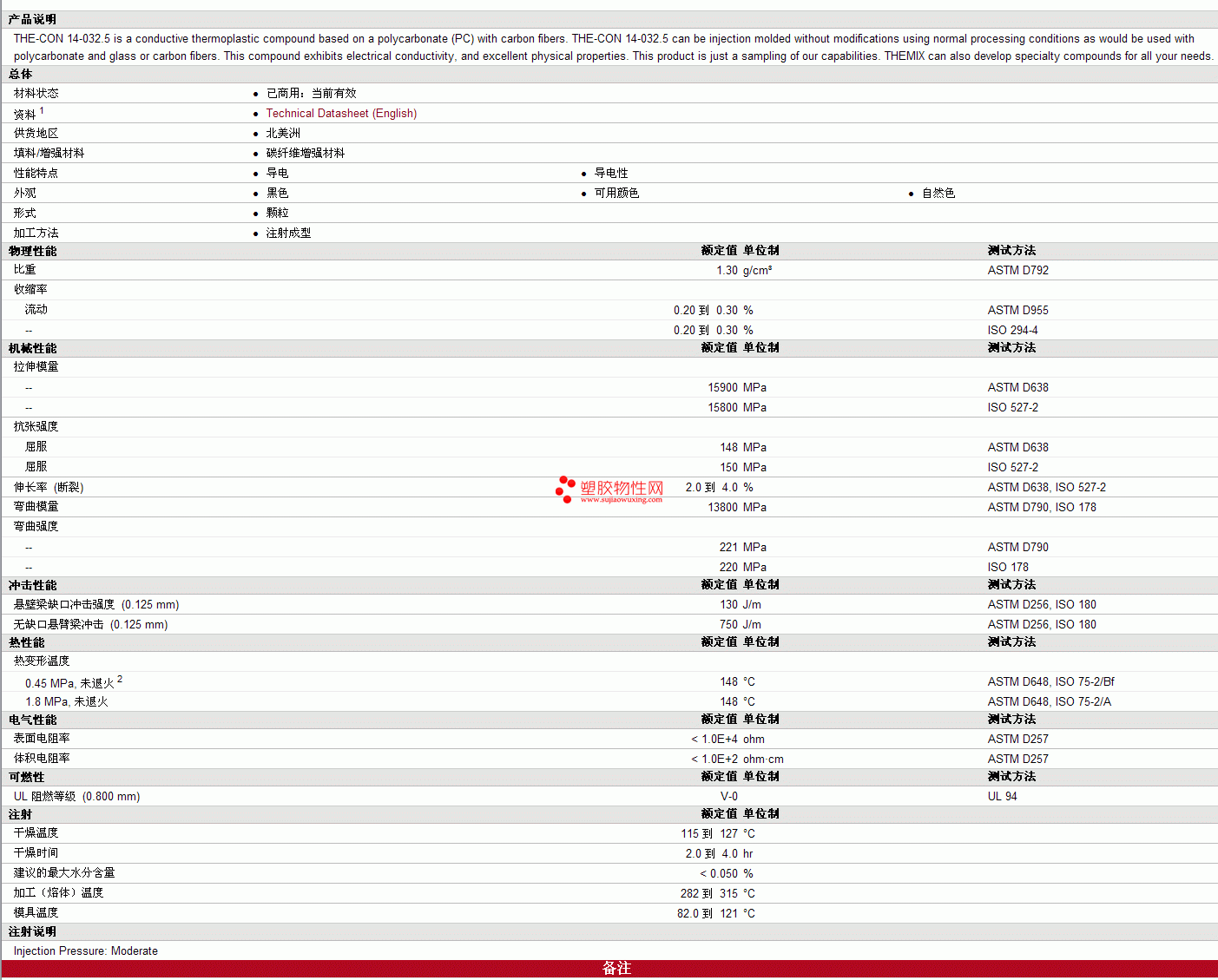
Task: Select the 建议的最大水分含量 row label
Action: click(x=64, y=873)
